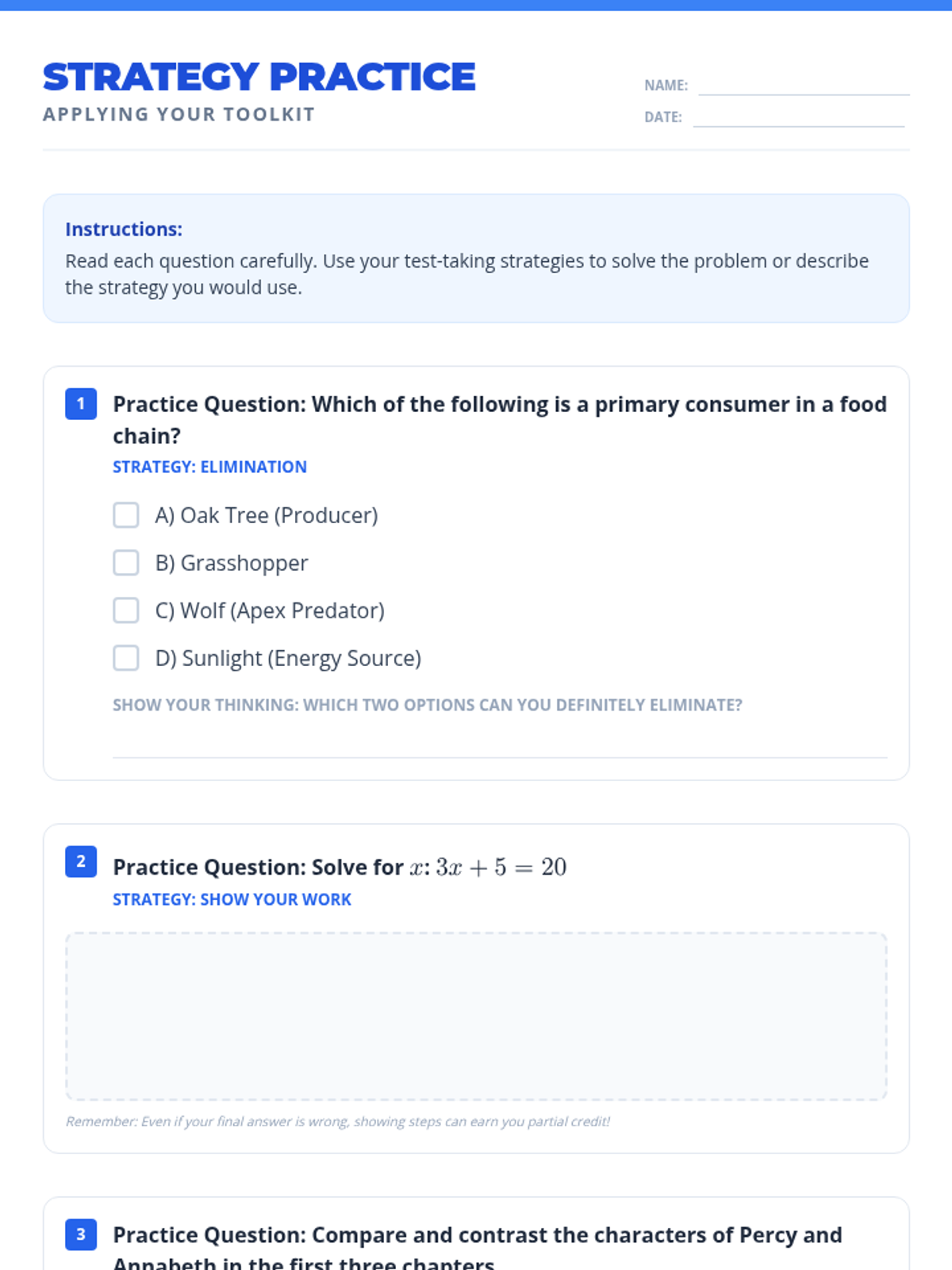952x1270 pixels.
Task: Click the NAME input line
Action: point(803,86)
